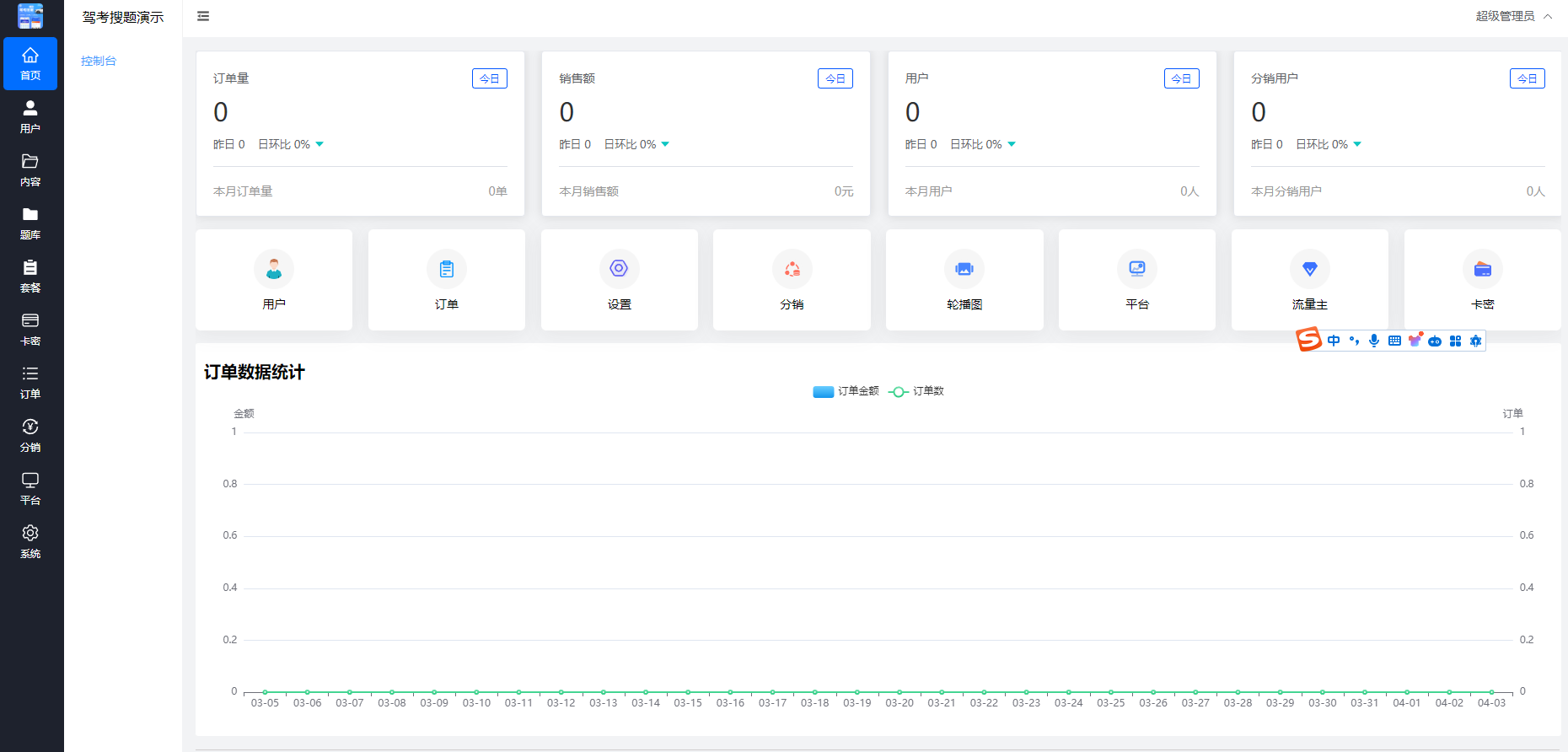Open the 设置 shortcut icon

click(619, 269)
